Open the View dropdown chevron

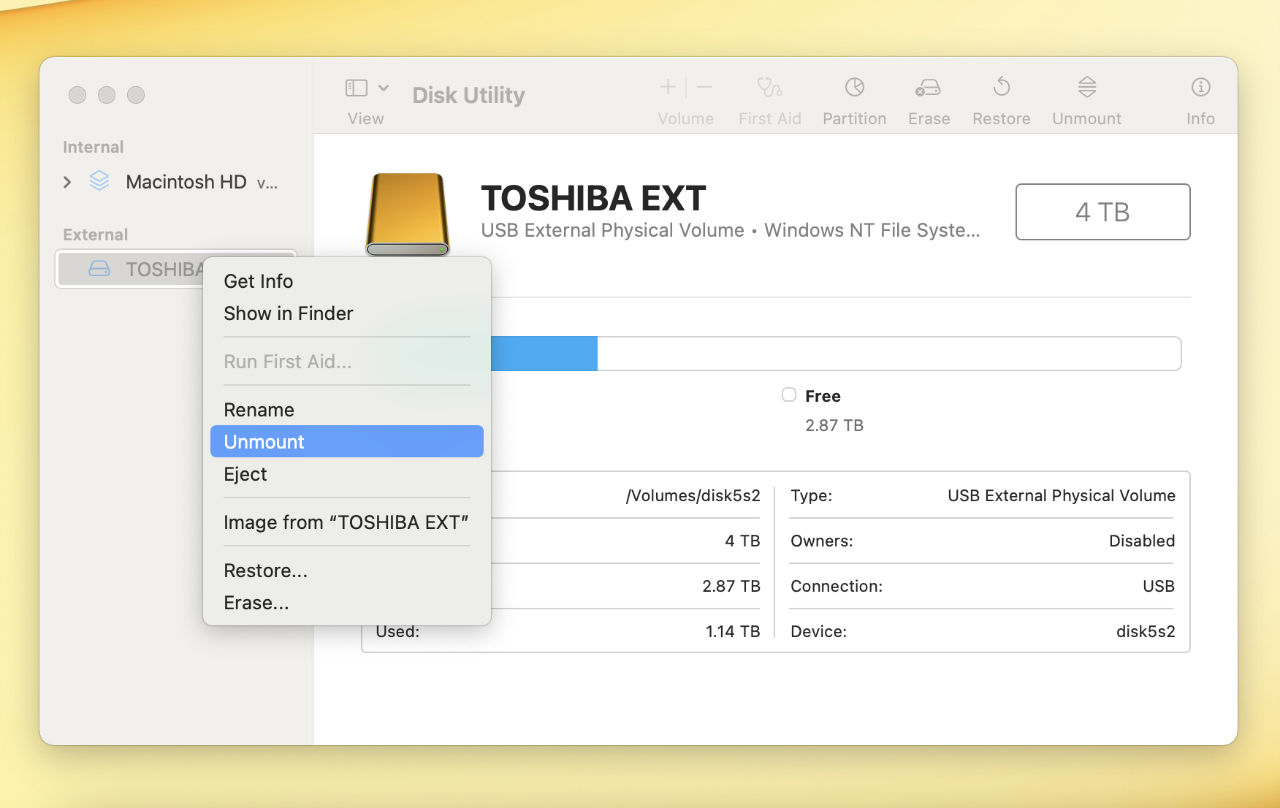click(x=384, y=88)
